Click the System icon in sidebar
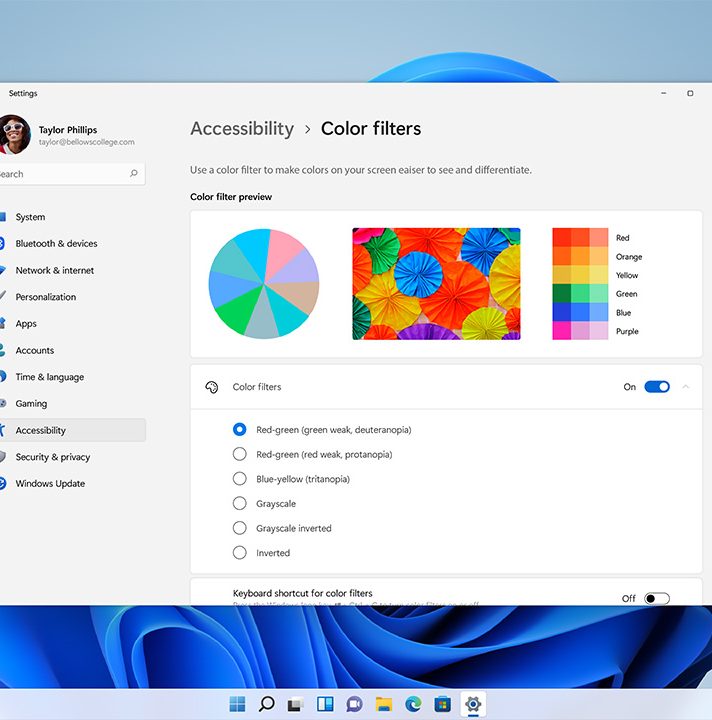 [3, 217]
